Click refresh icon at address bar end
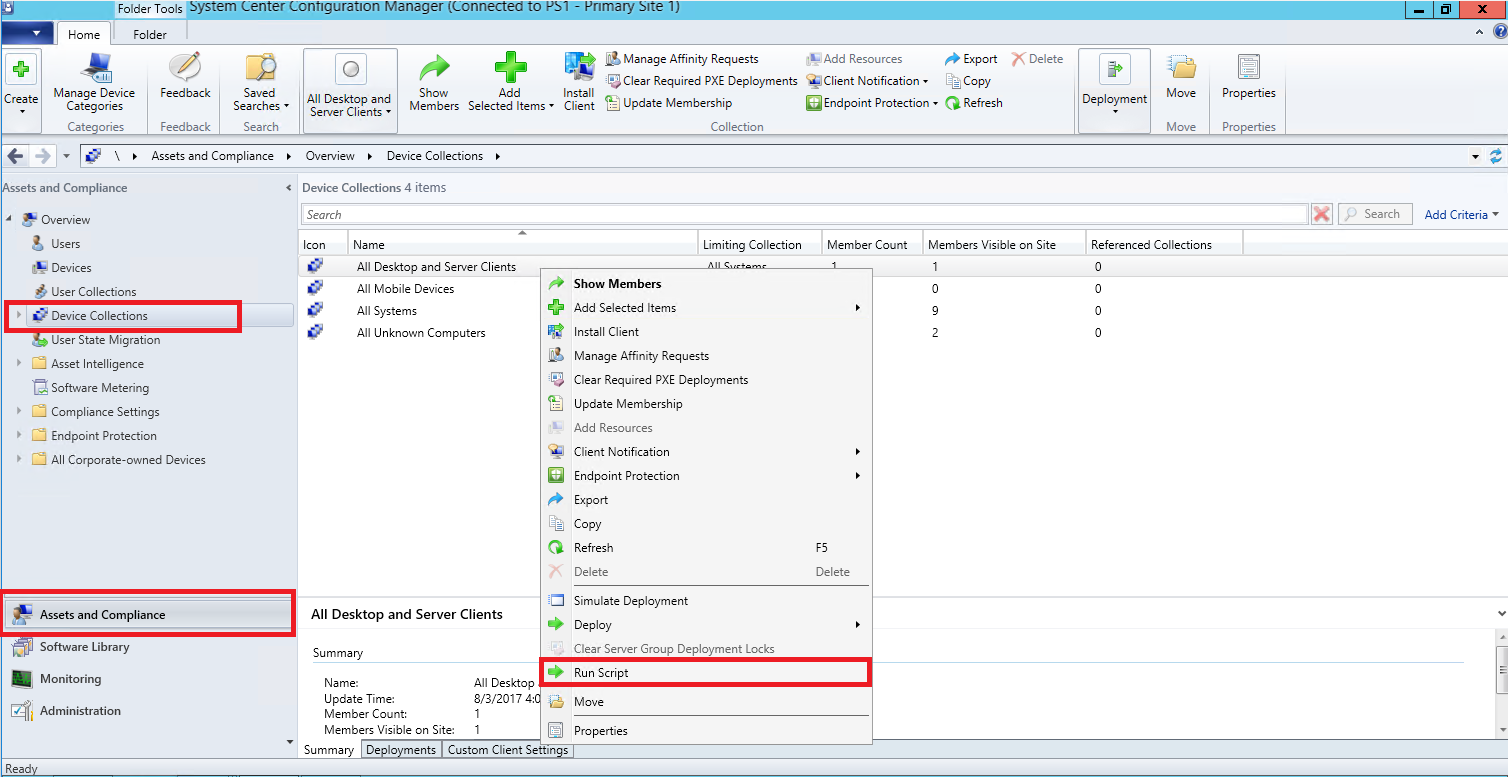 coord(1496,156)
